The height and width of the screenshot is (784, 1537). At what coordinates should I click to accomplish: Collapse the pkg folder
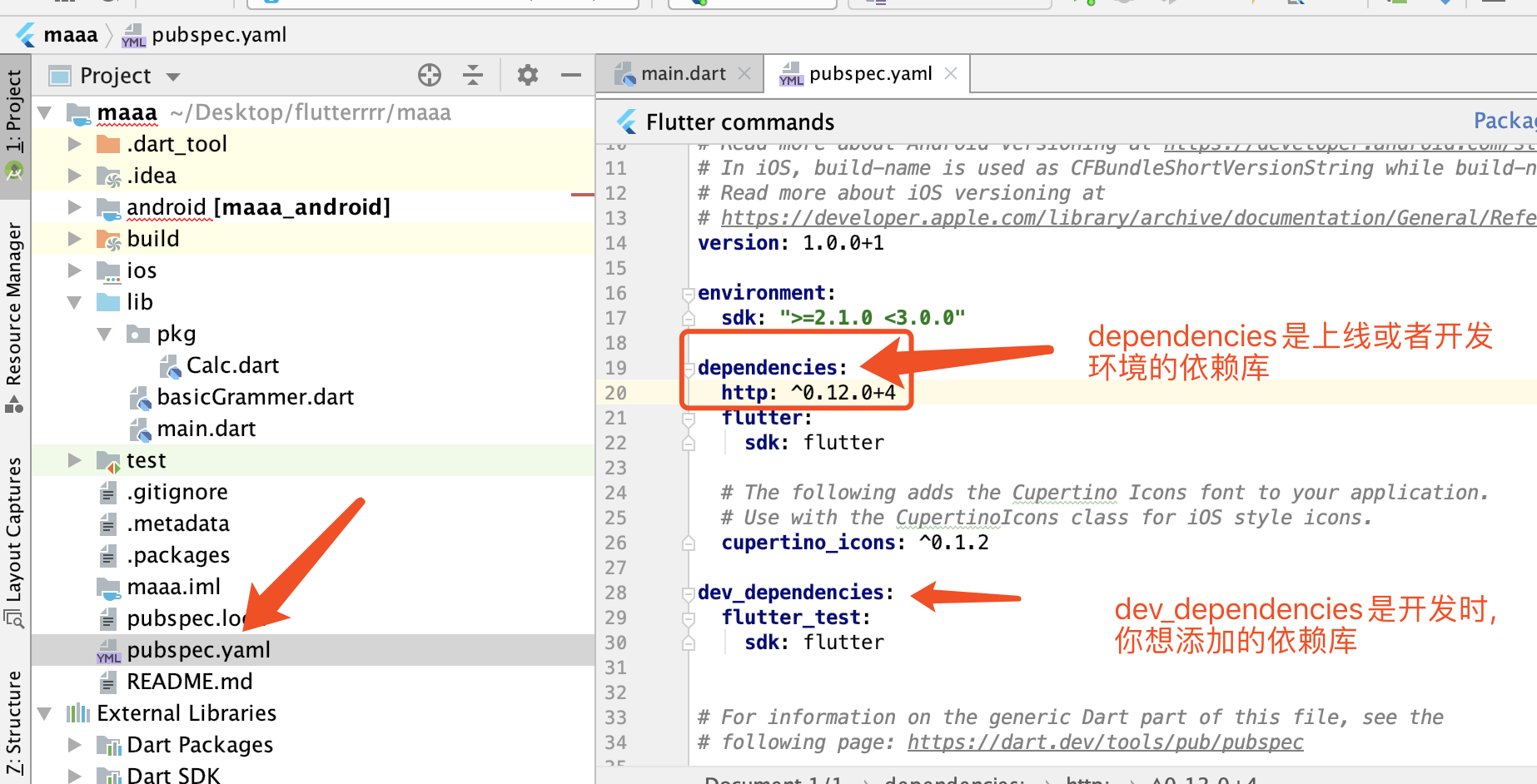(x=105, y=334)
